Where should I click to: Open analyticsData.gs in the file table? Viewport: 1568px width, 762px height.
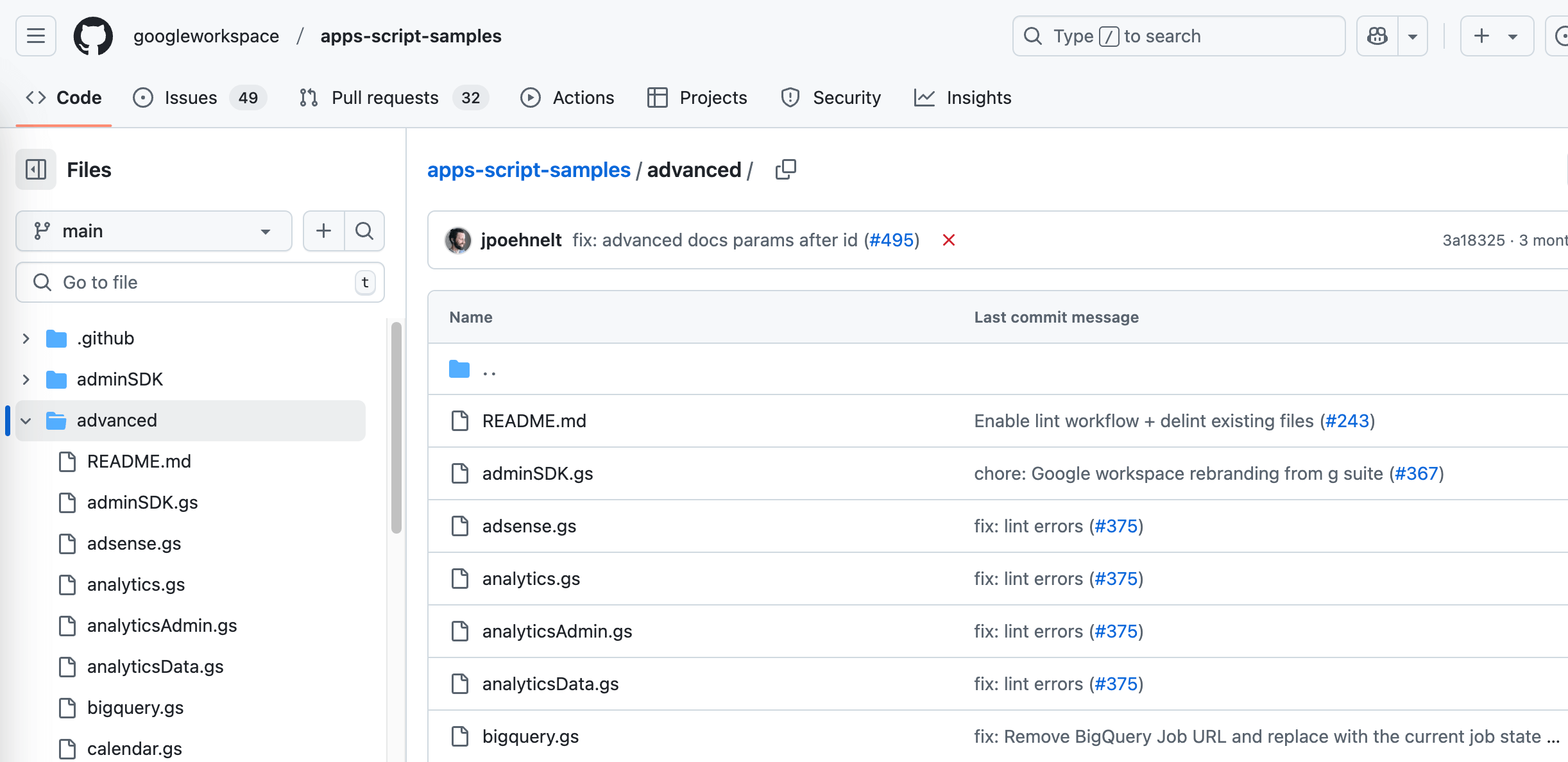tap(550, 684)
